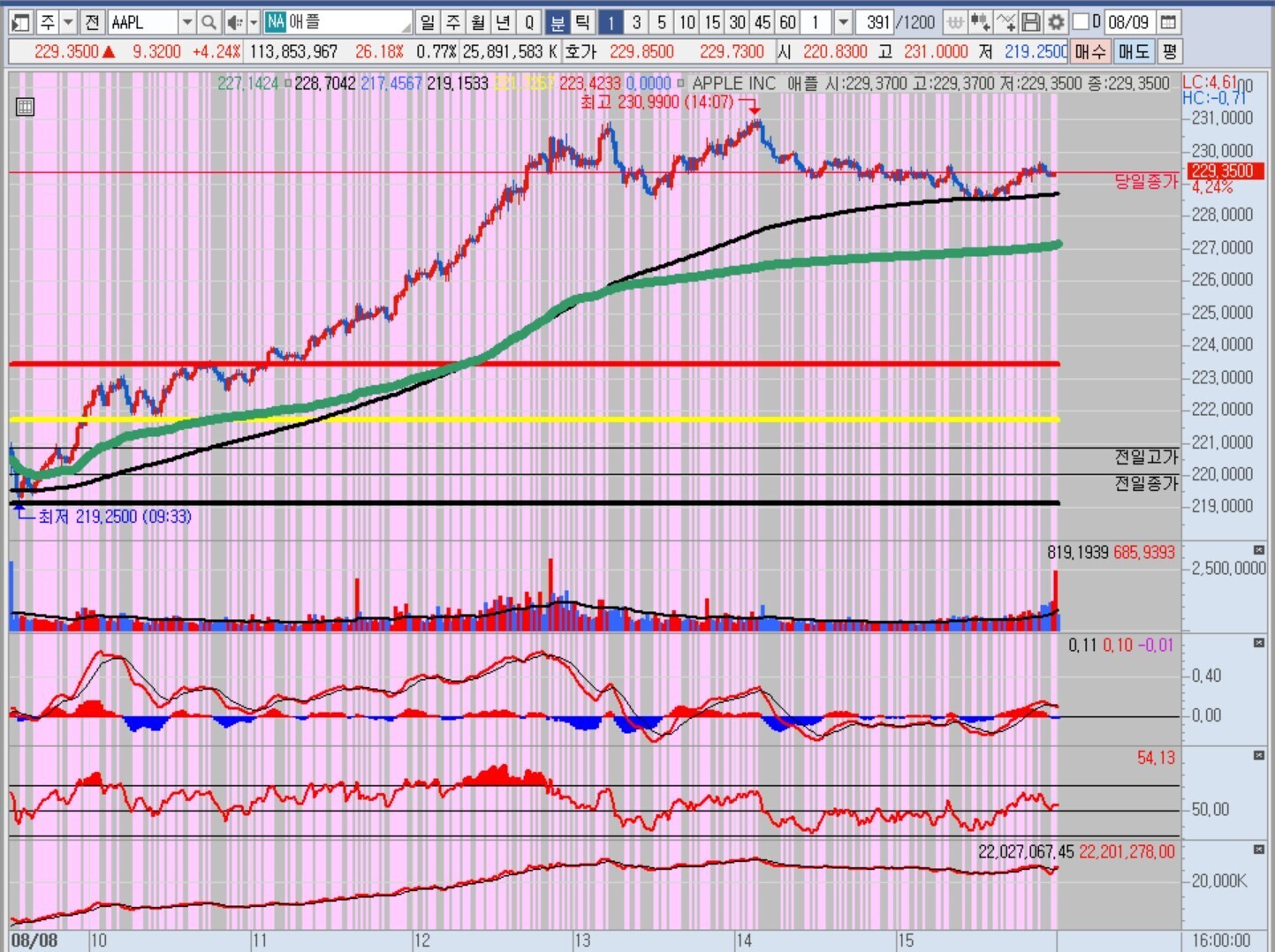Toggle the side panel layout icon
This screenshot has width=1275, height=952.
coord(21,22)
